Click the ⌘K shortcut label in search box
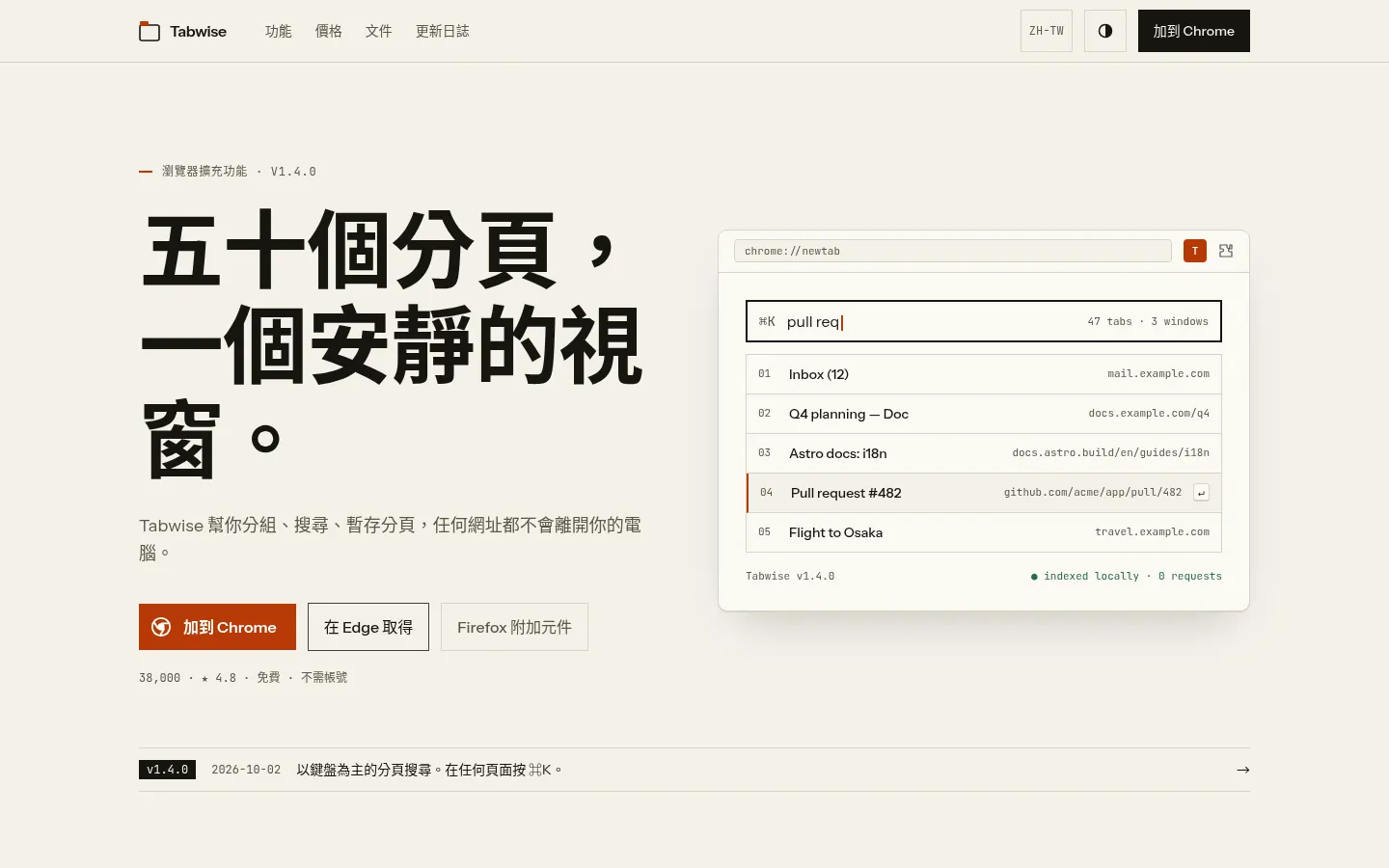Image resolution: width=1389 pixels, height=868 pixels. 767,322
